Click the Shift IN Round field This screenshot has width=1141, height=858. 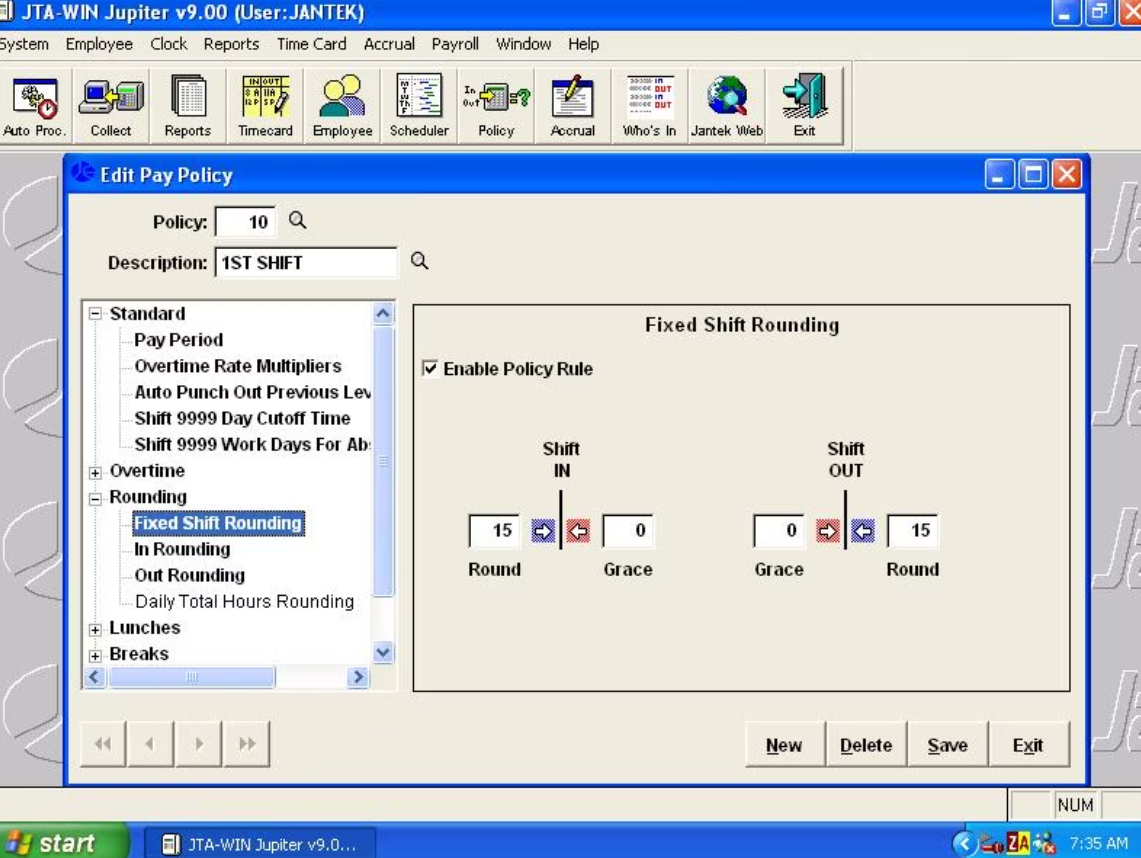(x=495, y=531)
